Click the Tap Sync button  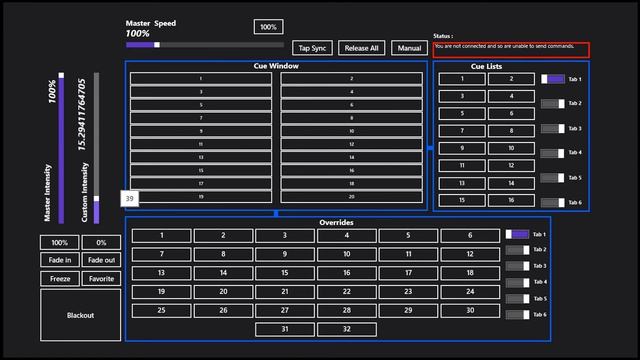312,48
